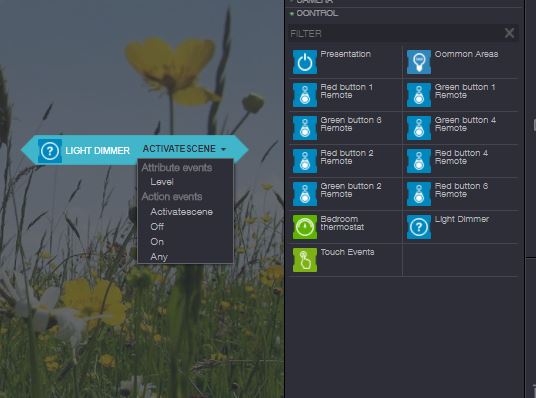This screenshot has width=536, height=398.
Task: Choose Level from attribute events
Action: click(x=162, y=182)
